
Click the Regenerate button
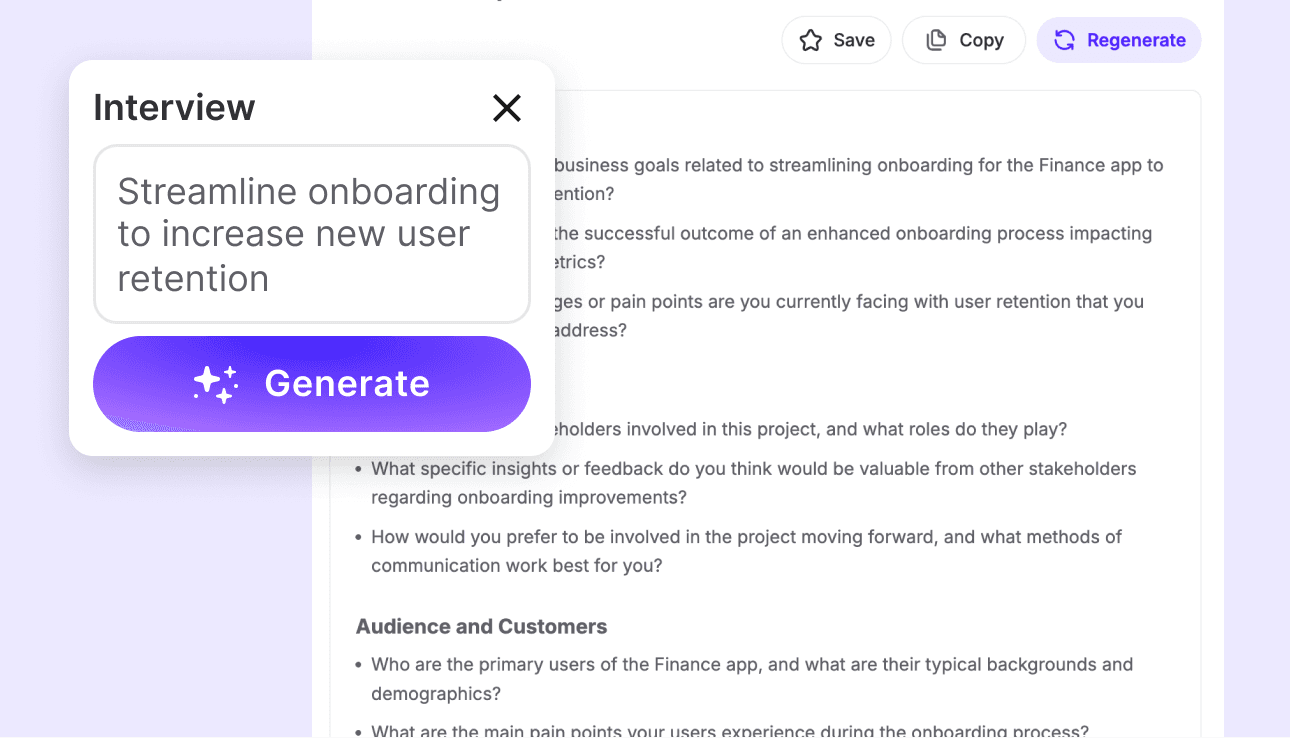(1119, 39)
